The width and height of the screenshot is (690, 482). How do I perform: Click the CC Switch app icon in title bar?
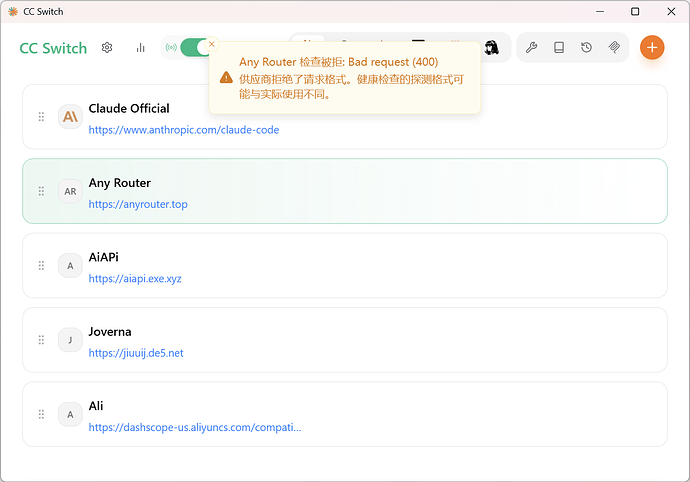coord(13,11)
